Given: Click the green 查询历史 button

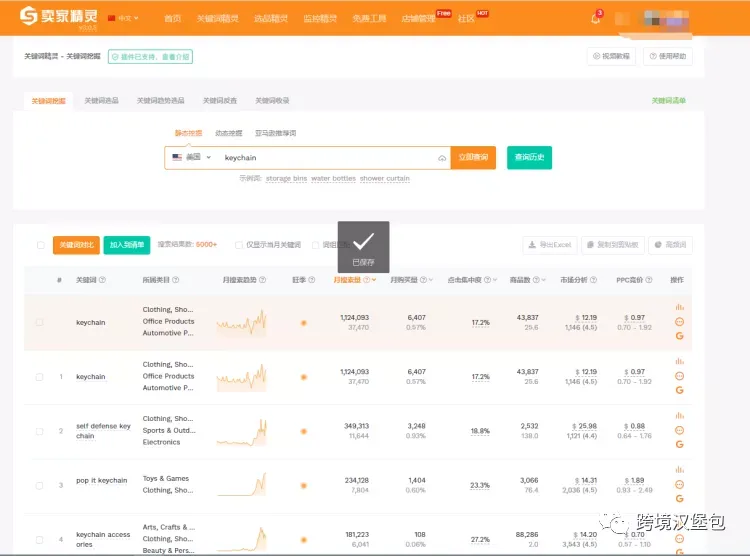Looking at the screenshot, I should (x=529, y=157).
